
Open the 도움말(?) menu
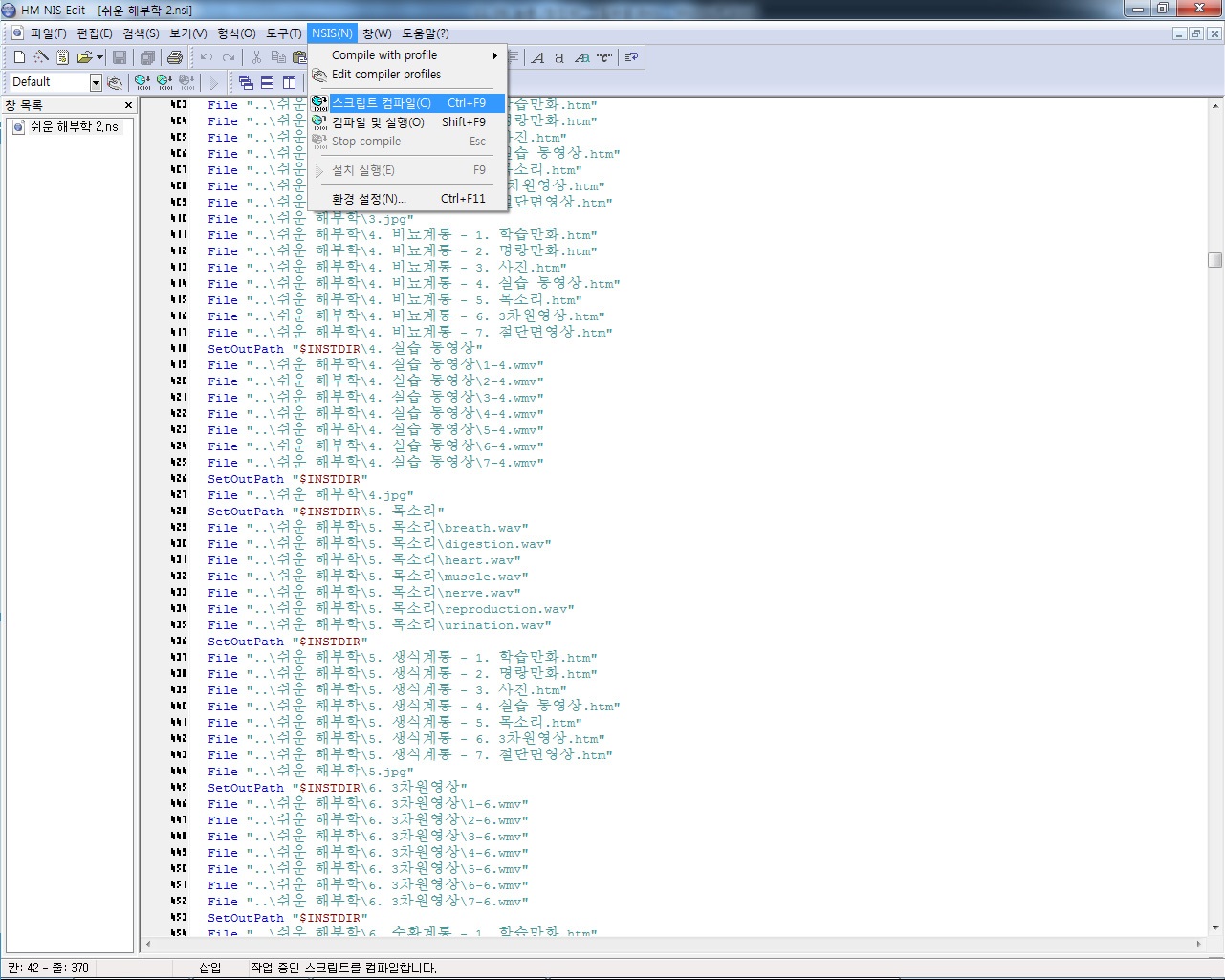point(426,33)
